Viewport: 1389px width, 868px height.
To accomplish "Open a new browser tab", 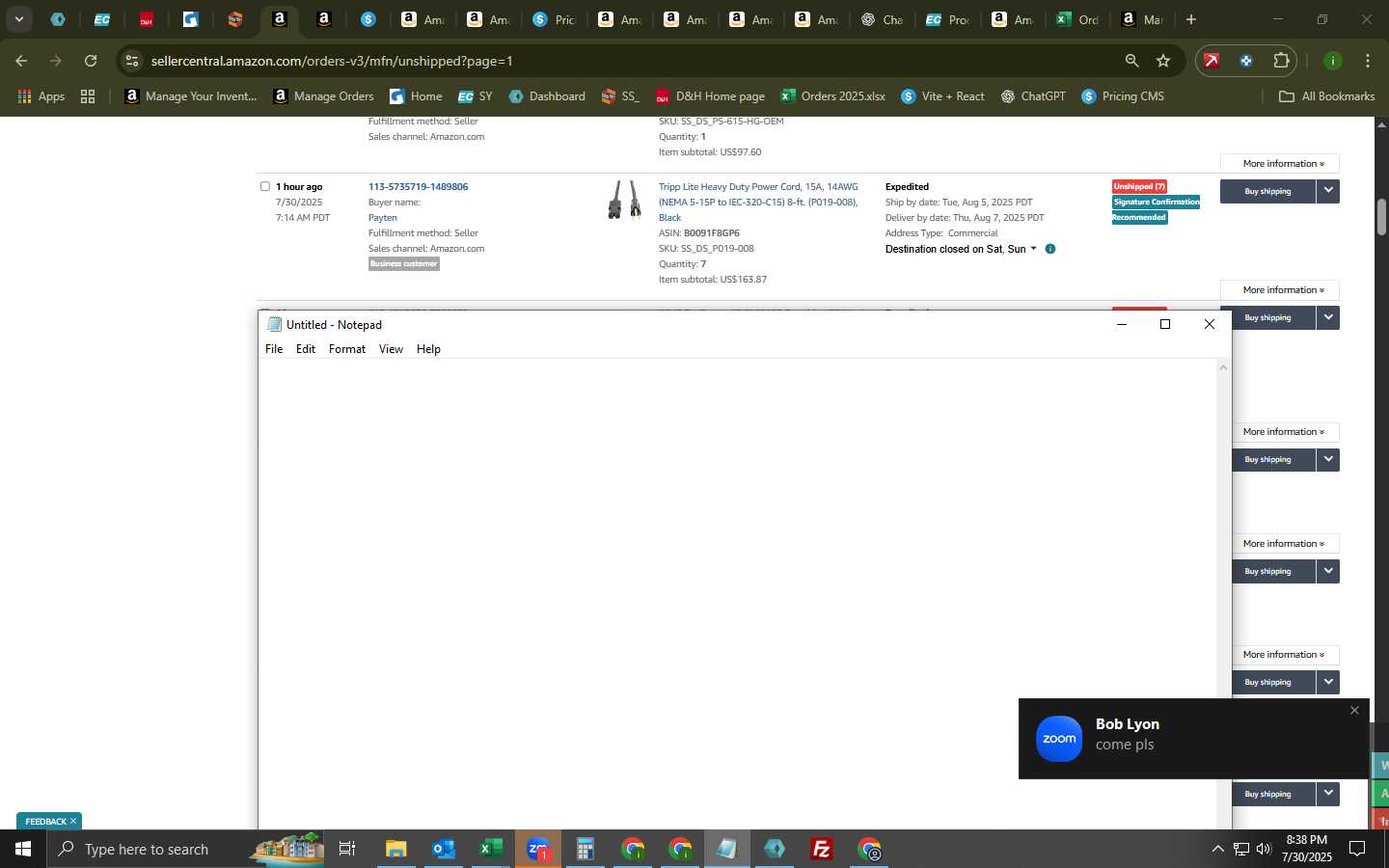I will [x=1191, y=19].
